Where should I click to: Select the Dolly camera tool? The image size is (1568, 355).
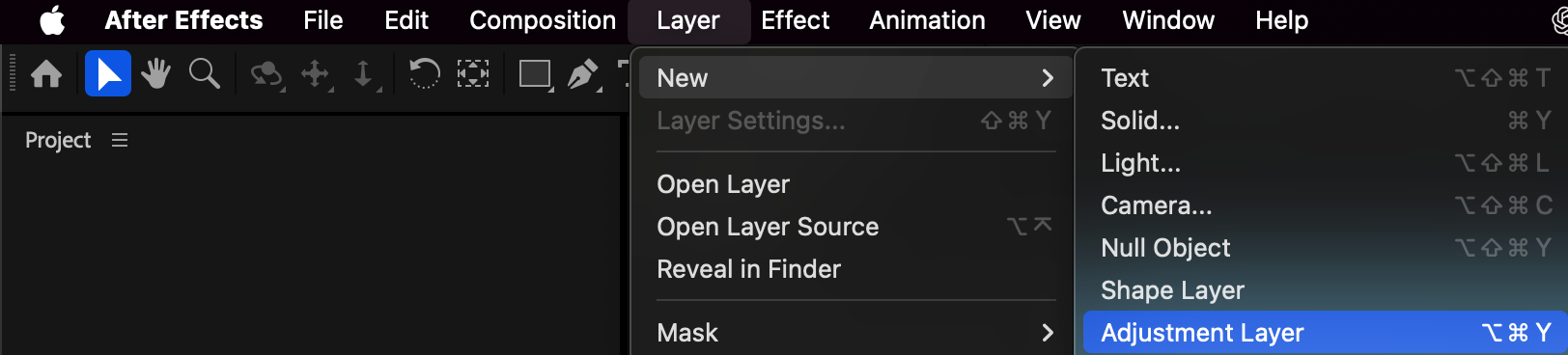(x=364, y=74)
